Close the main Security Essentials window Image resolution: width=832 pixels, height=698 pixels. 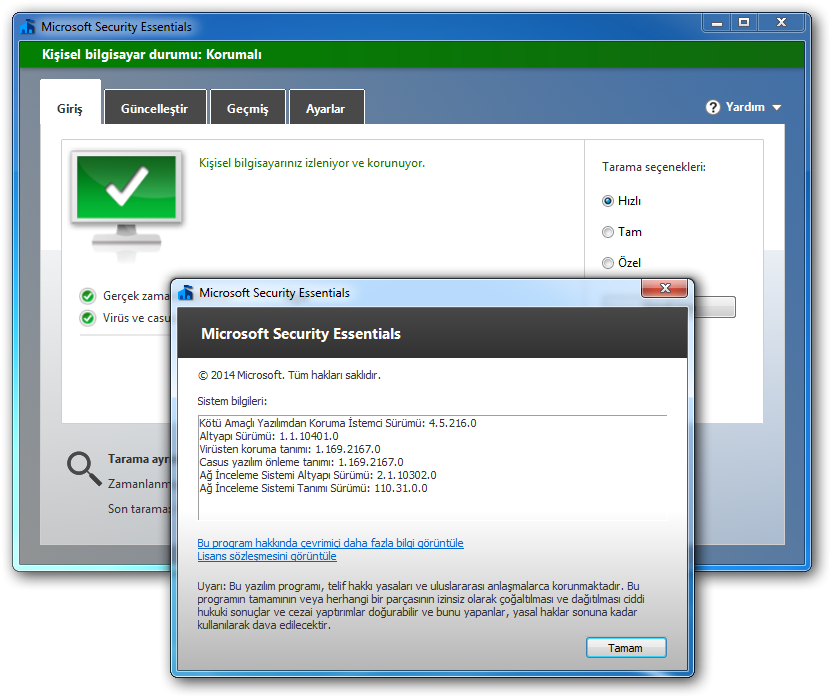coord(781,23)
